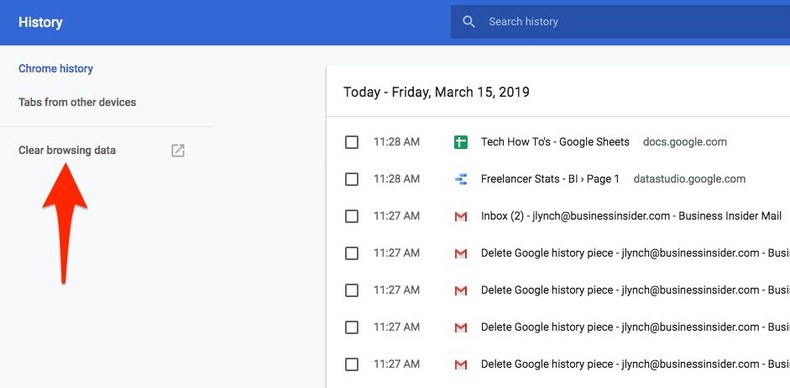Screen dimensions: 790x388
Task: Open Inbox (2) Business Insider Mail link
Action: tap(631, 216)
